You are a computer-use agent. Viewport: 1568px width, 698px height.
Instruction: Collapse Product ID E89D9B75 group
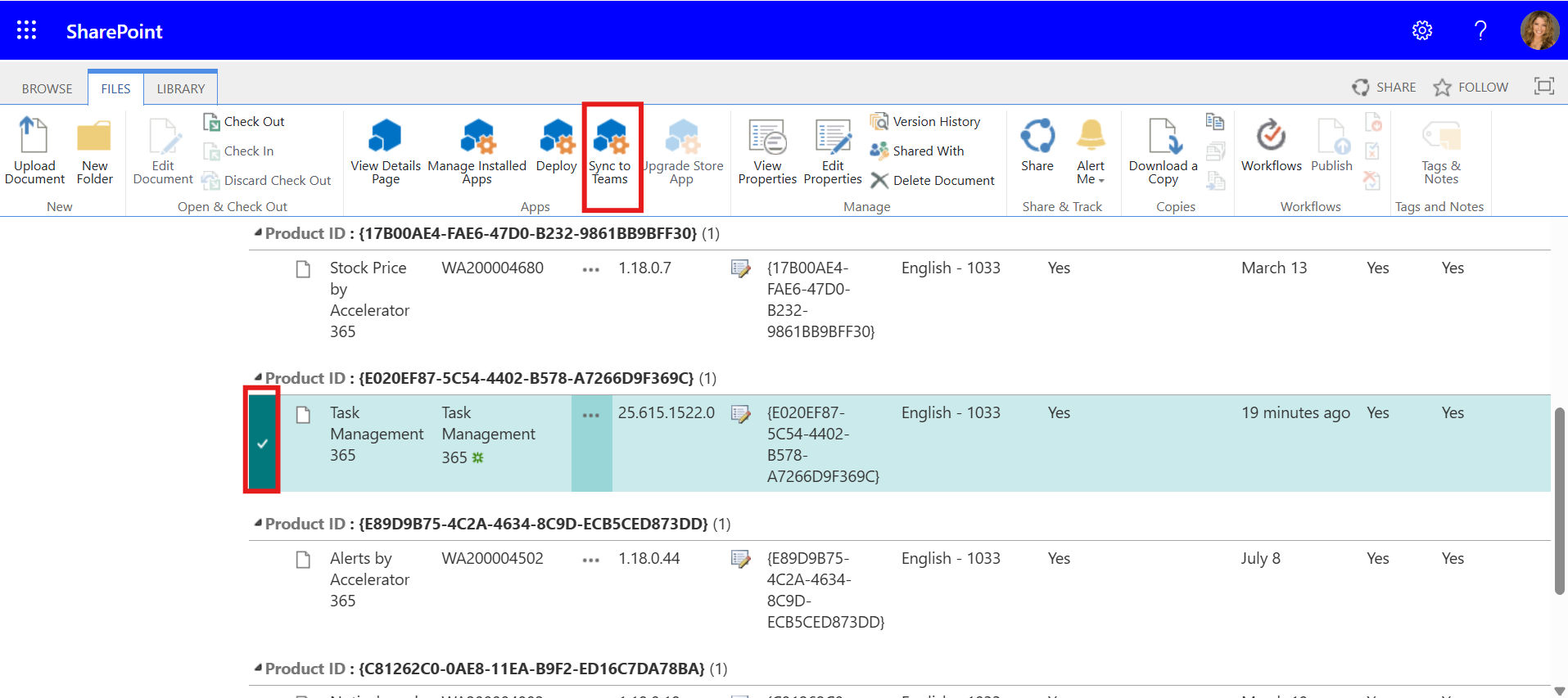pyautogui.click(x=258, y=524)
